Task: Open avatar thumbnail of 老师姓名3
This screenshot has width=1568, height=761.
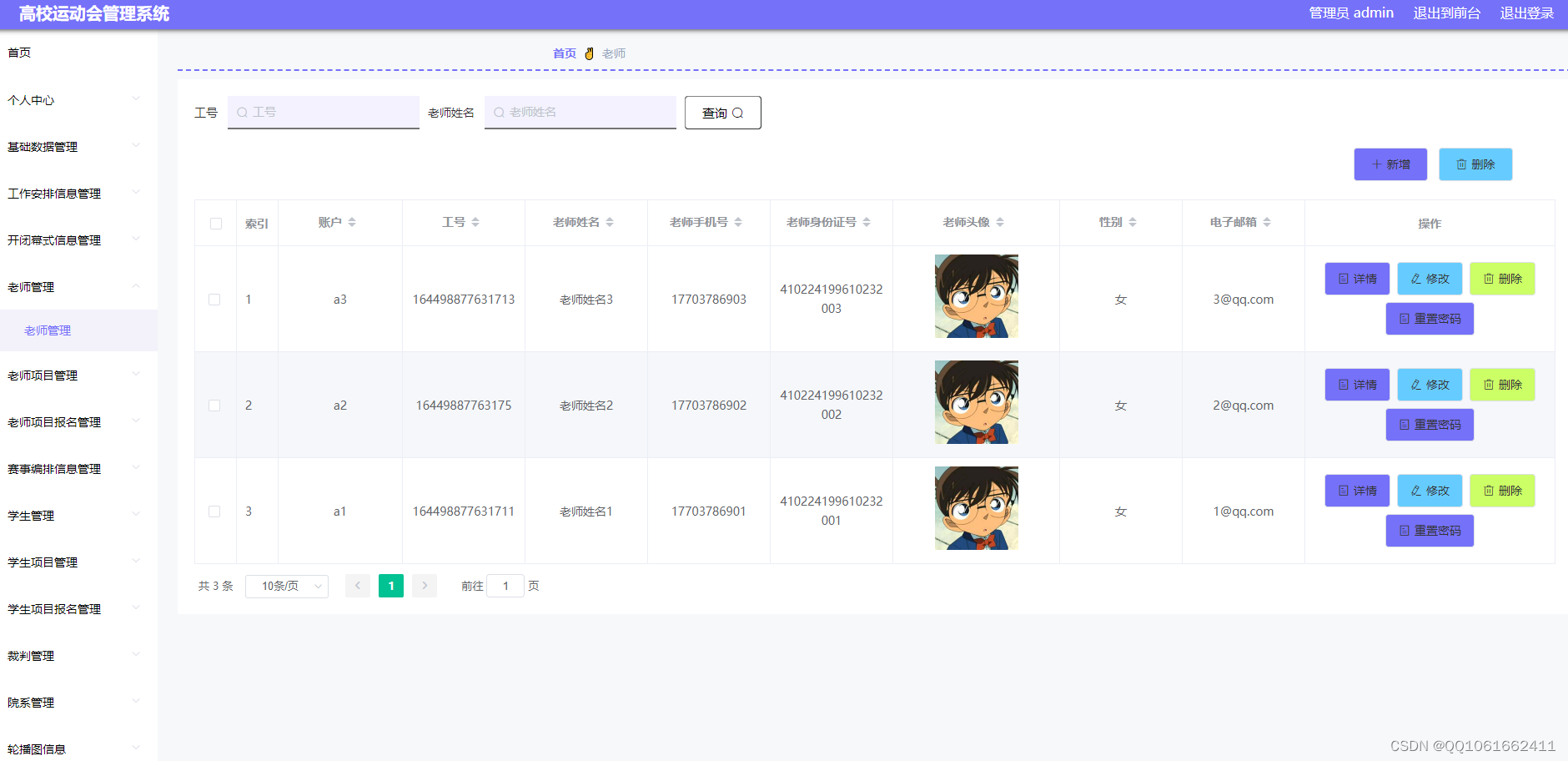Action: (977, 296)
